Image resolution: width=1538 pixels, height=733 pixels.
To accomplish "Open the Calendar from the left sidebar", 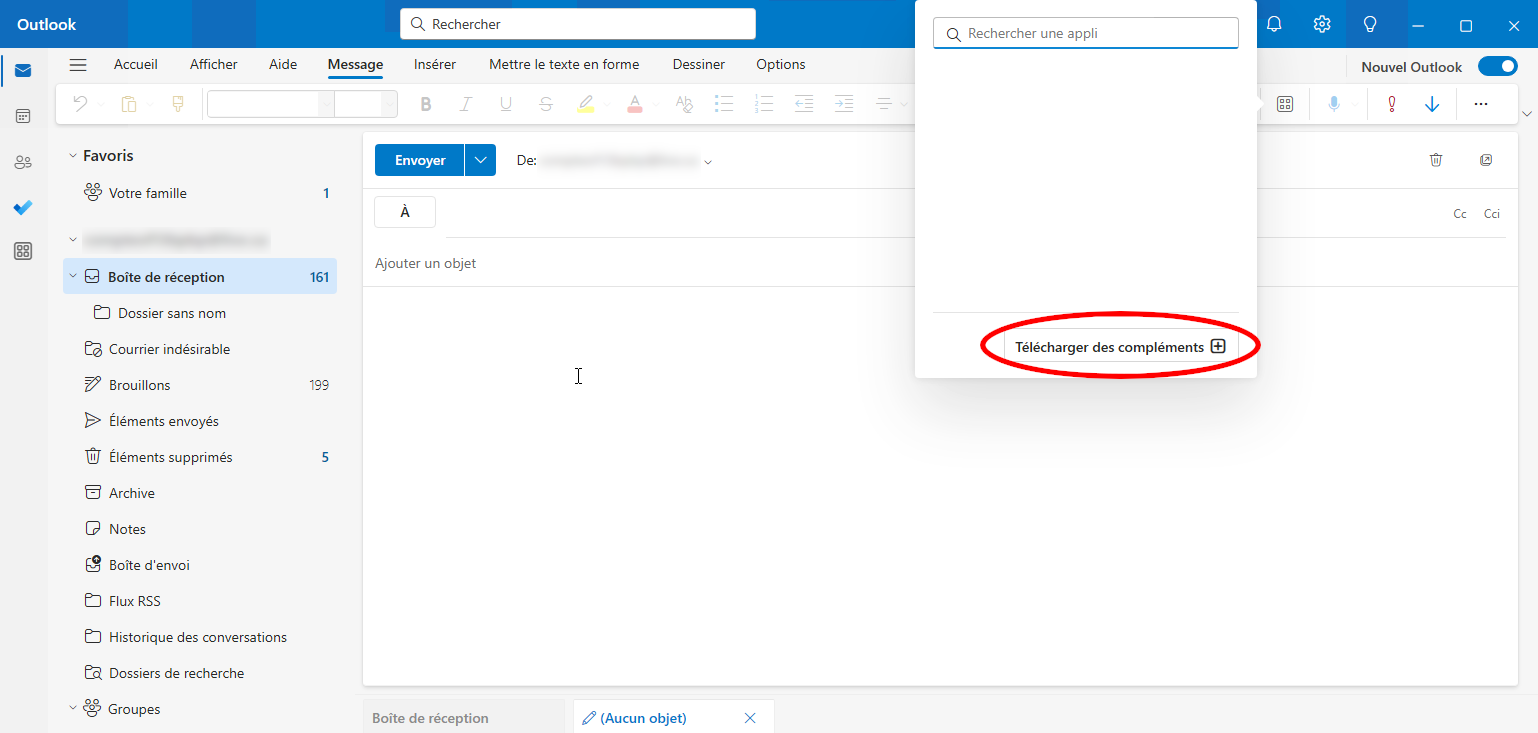I will pyautogui.click(x=22, y=116).
